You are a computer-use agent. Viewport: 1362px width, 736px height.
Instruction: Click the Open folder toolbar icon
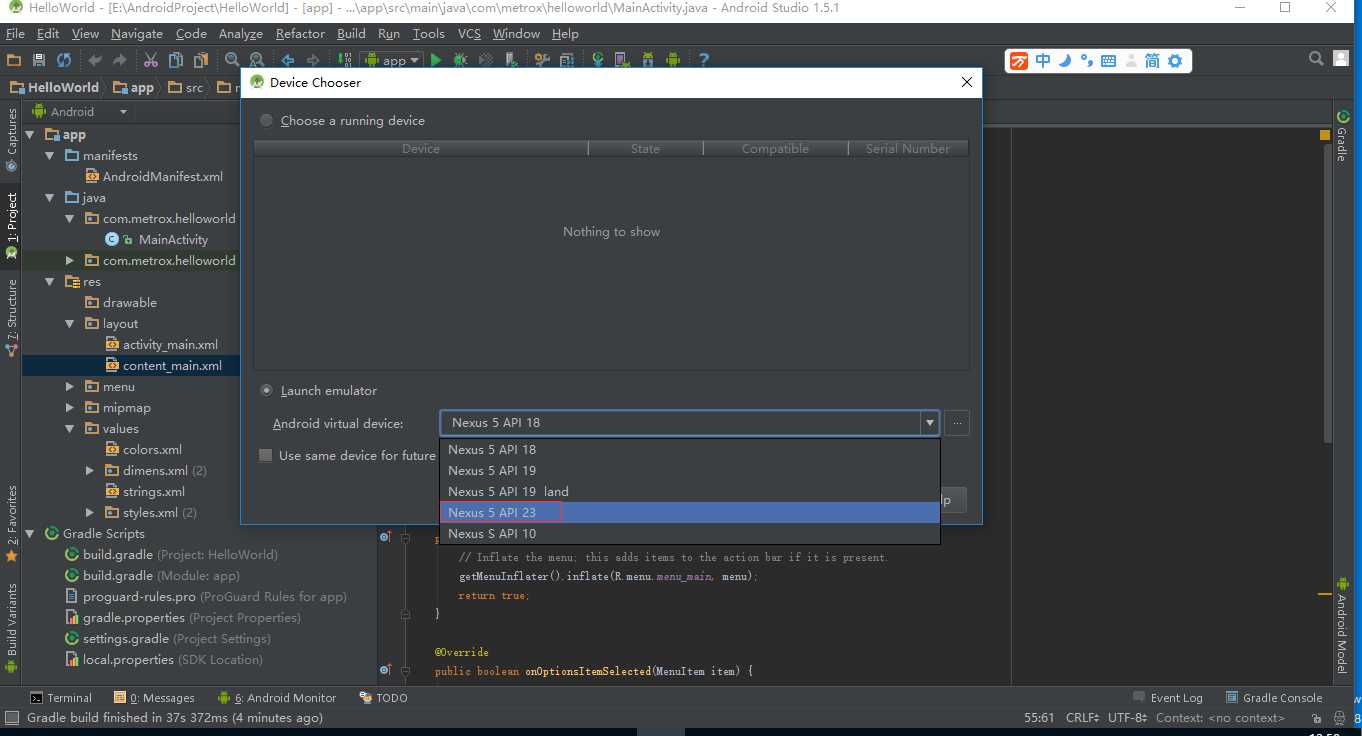[13, 60]
